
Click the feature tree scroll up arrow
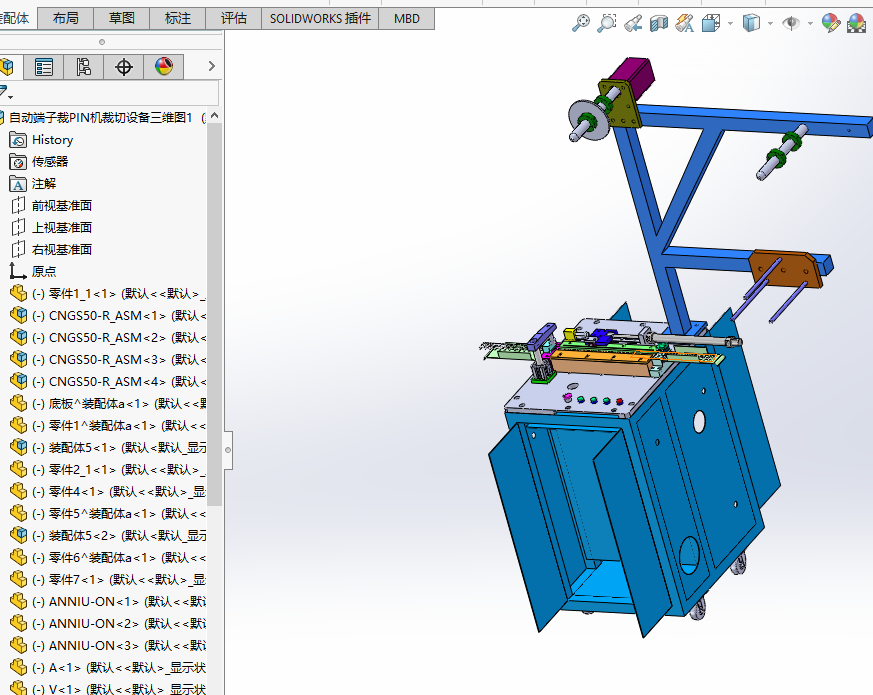click(215, 117)
